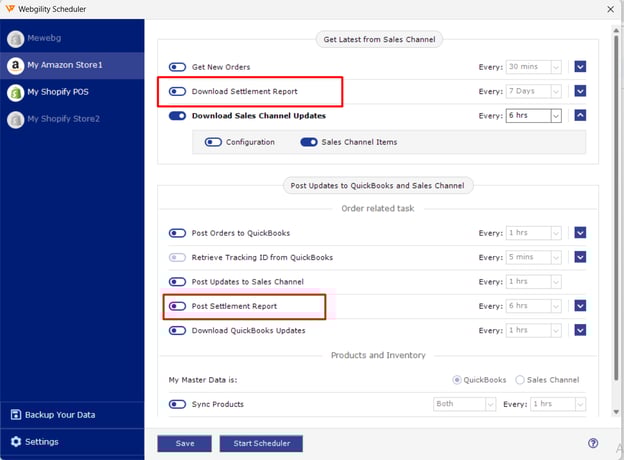The image size is (624, 460).
Task: Enable Download Settlement Report toggle
Action: (x=177, y=92)
